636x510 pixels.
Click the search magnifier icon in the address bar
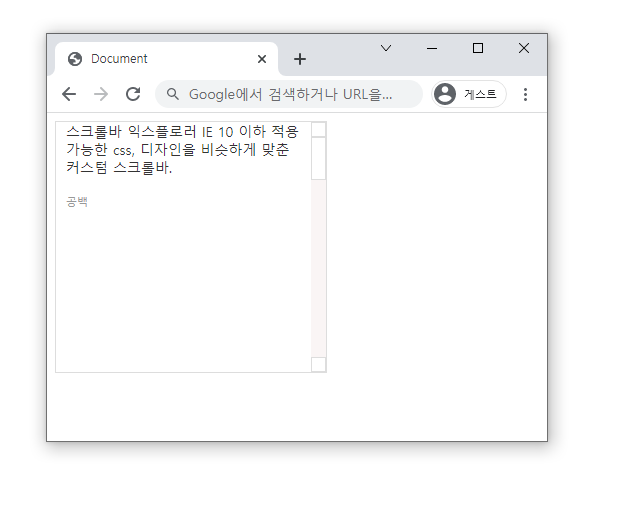point(173,94)
